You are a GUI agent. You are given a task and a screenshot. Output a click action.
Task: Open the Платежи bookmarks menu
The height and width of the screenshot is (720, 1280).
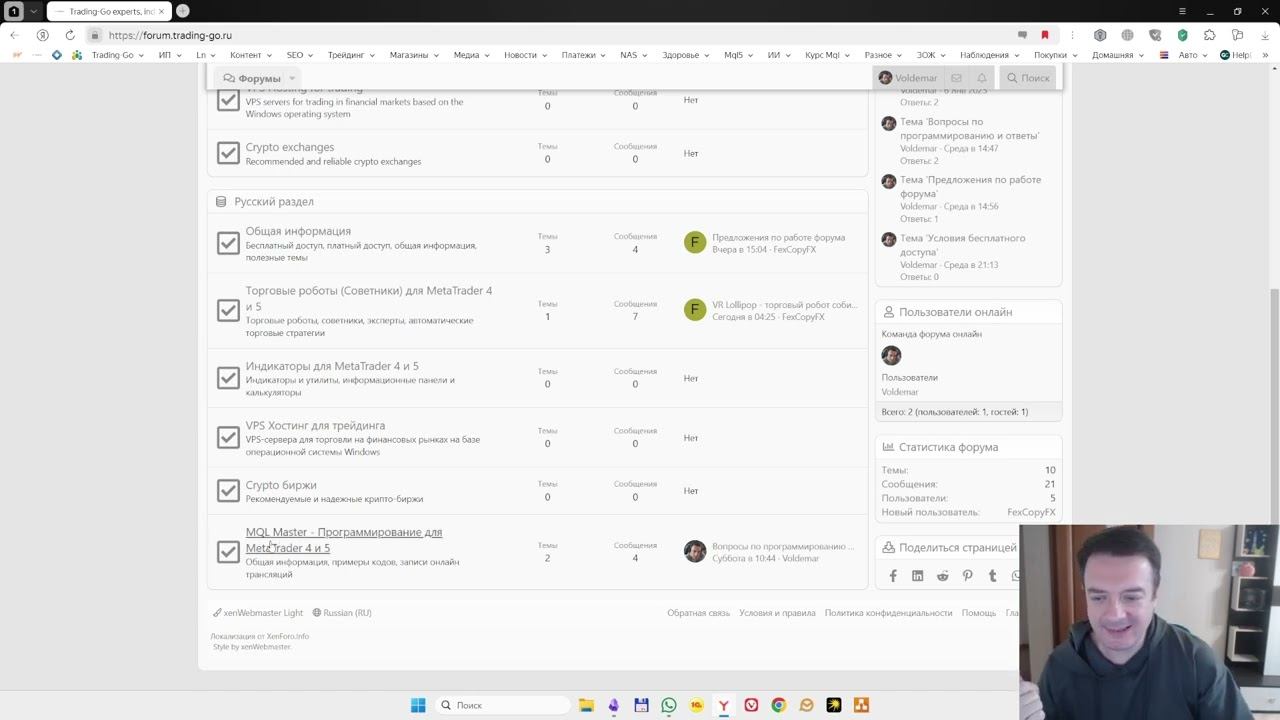583,55
